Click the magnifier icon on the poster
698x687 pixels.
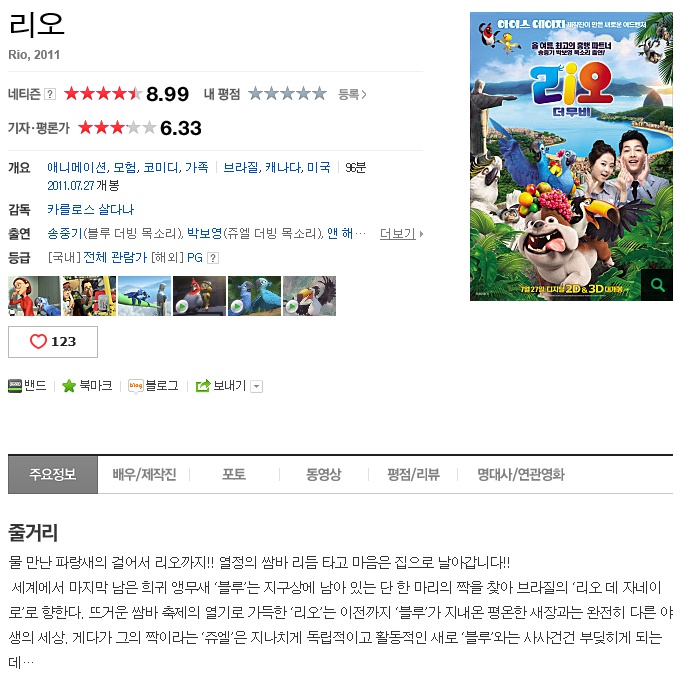click(x=657, y=285)
